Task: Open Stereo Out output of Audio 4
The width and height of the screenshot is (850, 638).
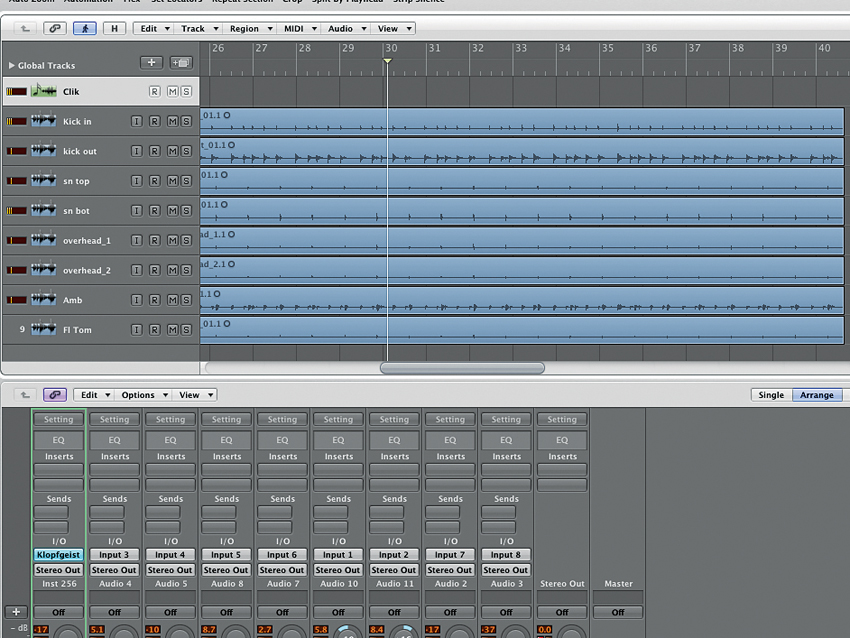Action: (114, 570)
